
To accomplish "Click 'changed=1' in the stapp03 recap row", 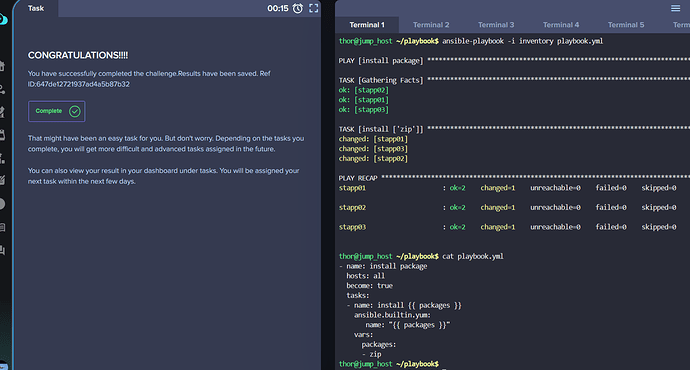I will [498, 227].
